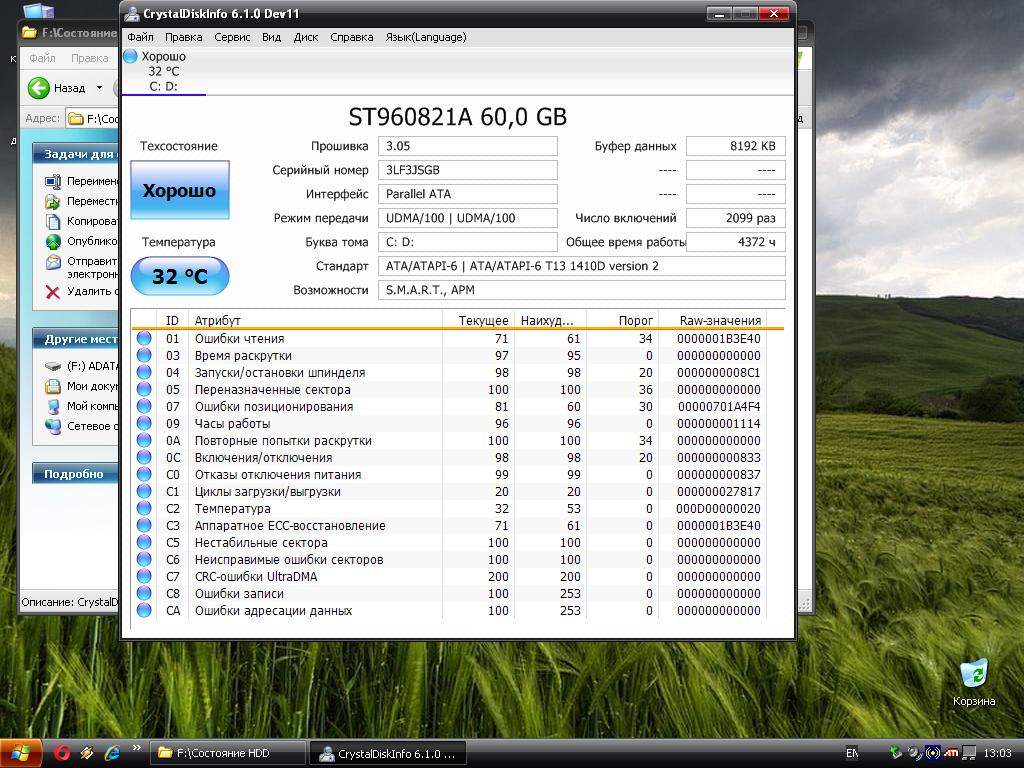Click the blue disk health orb above C: D:
The height and width of the screenshot is (768, 1024).
point(131,56)
